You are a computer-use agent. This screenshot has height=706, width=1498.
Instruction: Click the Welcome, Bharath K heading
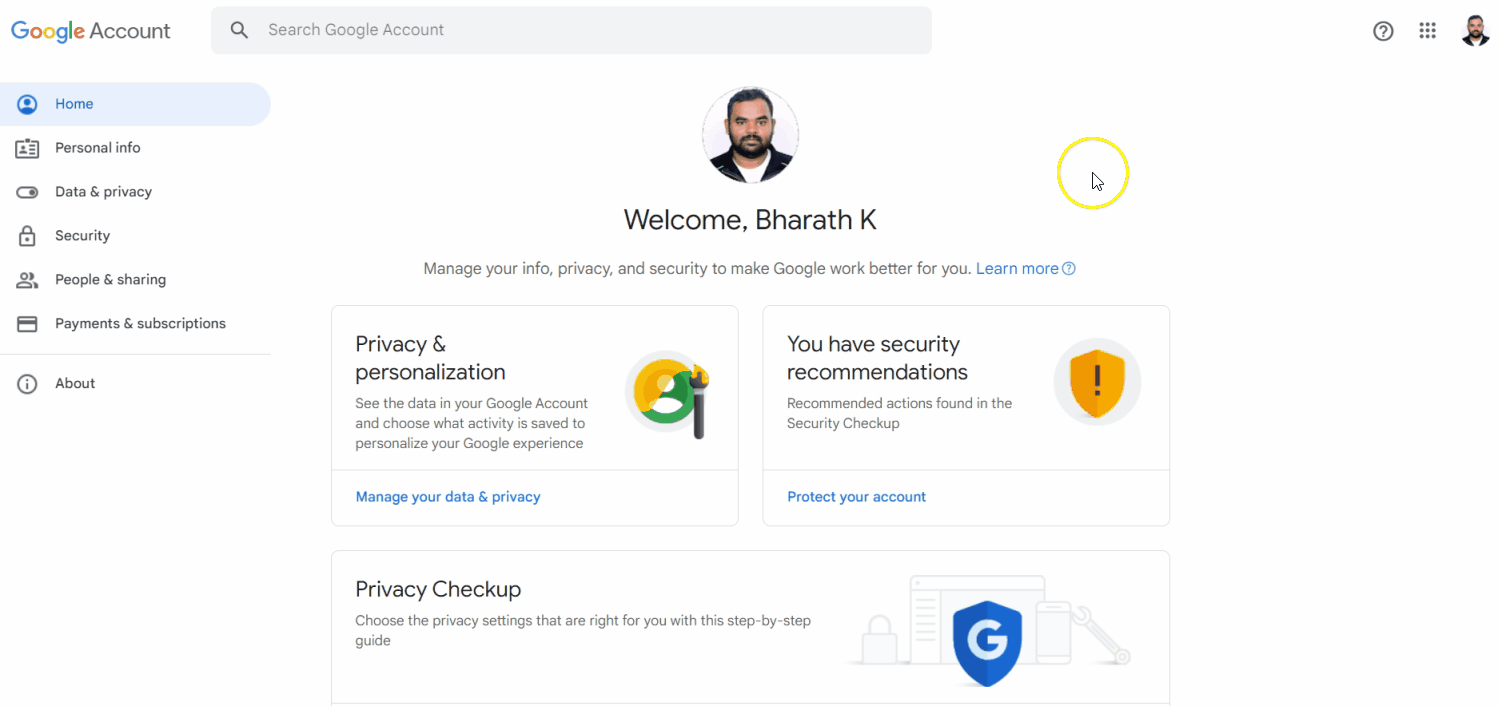tap(750, 220)
